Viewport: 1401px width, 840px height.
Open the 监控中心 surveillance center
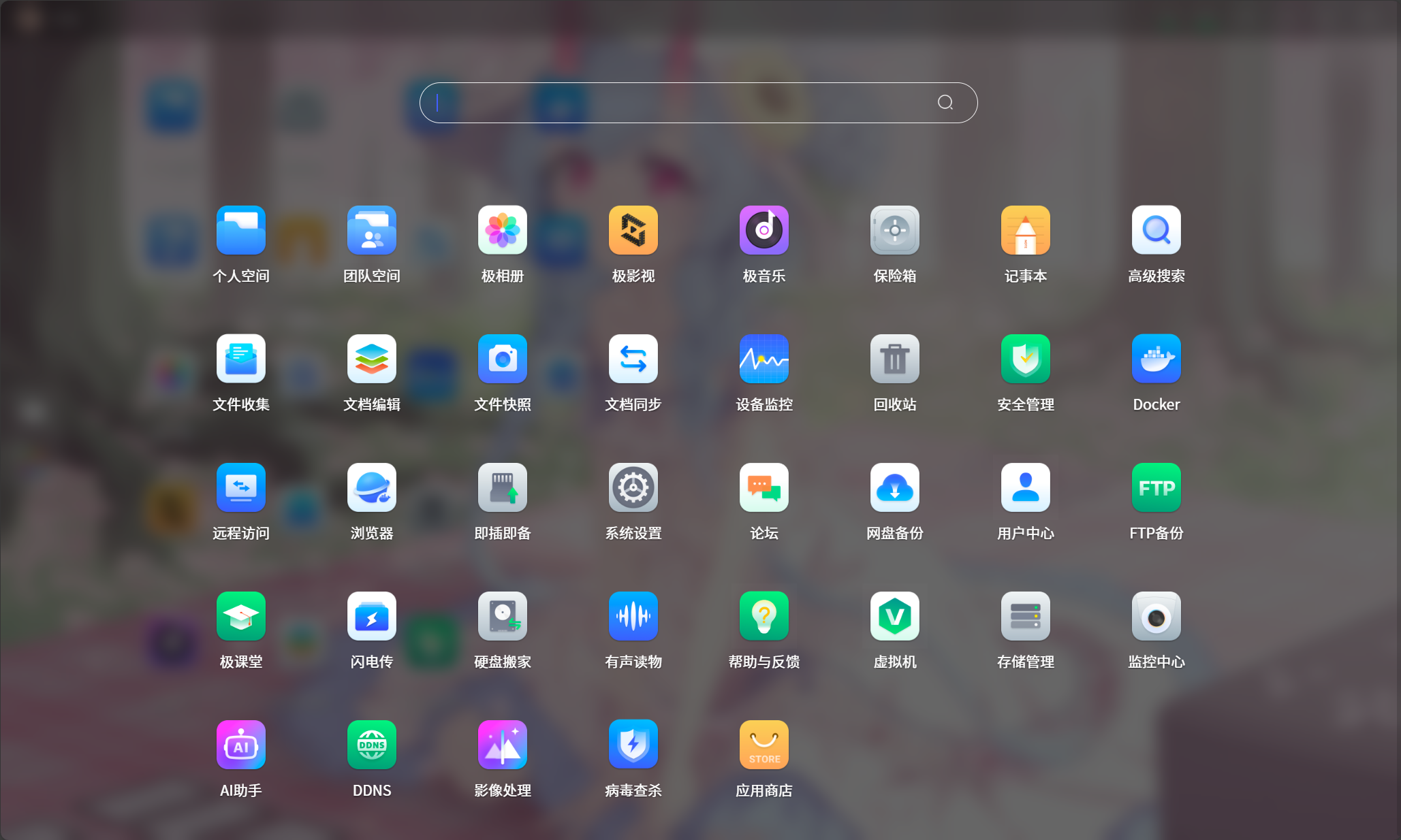pyautogui.click(x=1156, y=616)
